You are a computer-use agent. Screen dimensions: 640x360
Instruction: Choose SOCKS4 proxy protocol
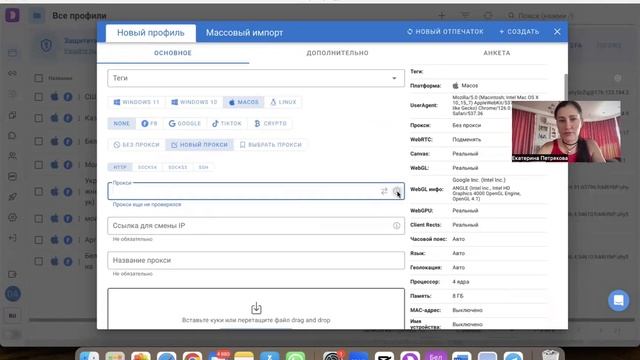147,167
